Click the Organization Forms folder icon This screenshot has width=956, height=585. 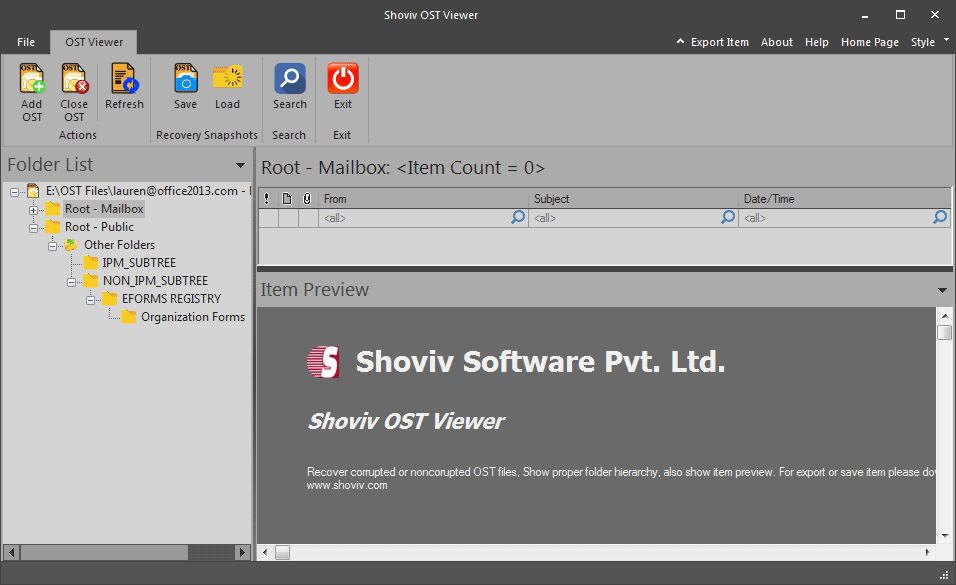pyautogui.click(x=128, y=317)
